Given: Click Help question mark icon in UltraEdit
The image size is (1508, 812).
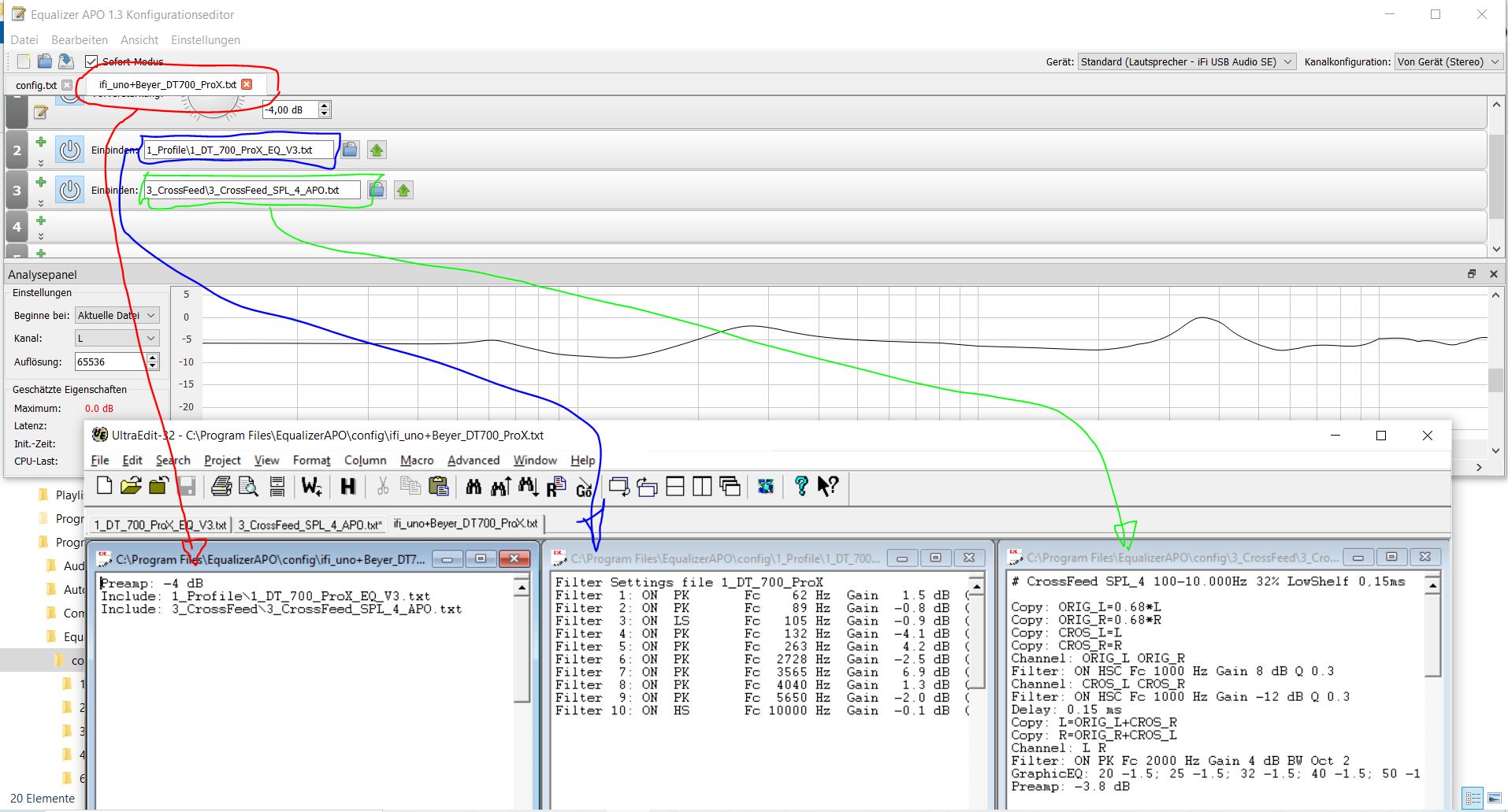Looking at the screenshot, I should point(801,486).
